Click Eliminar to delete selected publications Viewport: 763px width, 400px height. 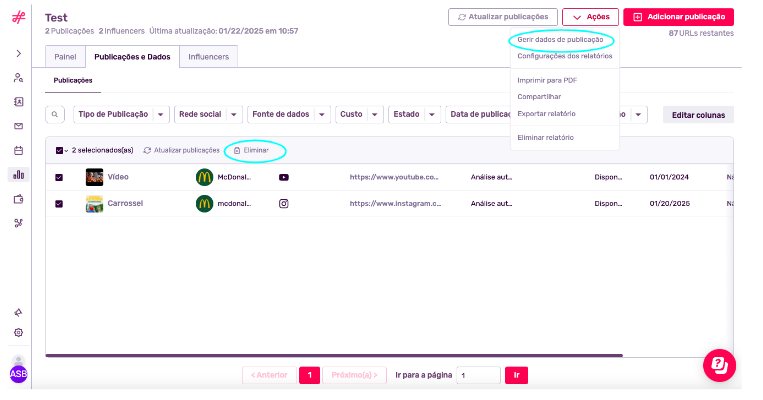coord(251,150)
